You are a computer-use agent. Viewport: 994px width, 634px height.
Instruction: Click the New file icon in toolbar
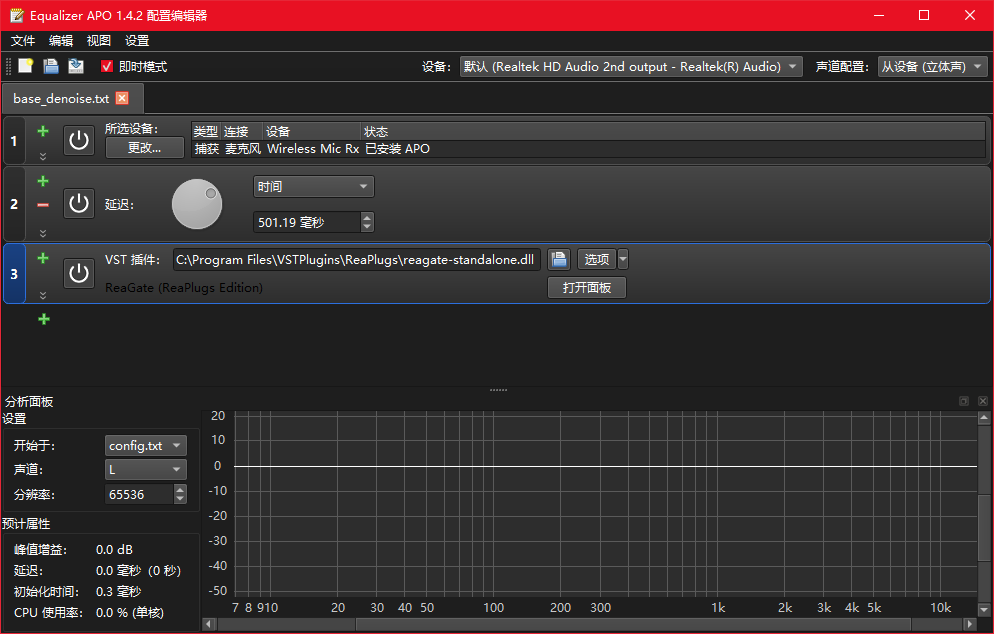(x=26, y=66)
